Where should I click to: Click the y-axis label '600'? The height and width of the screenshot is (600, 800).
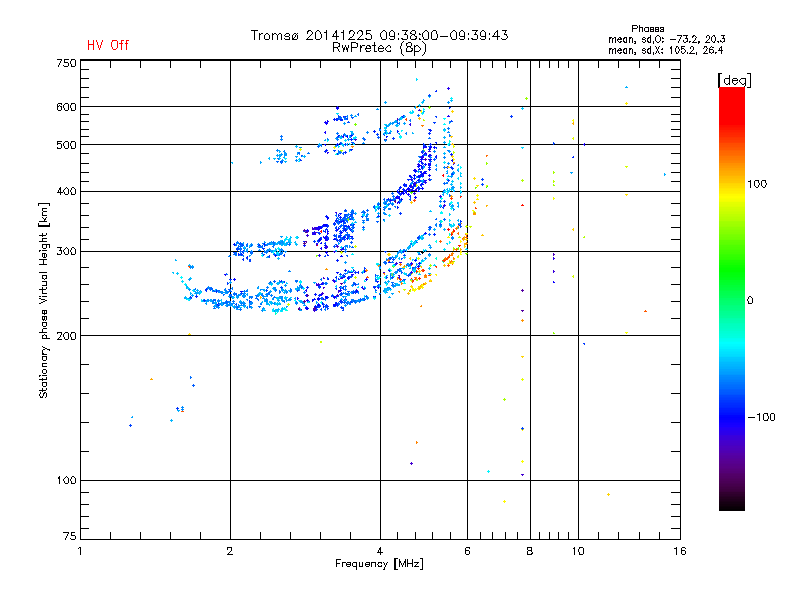[x=67, y=107]
